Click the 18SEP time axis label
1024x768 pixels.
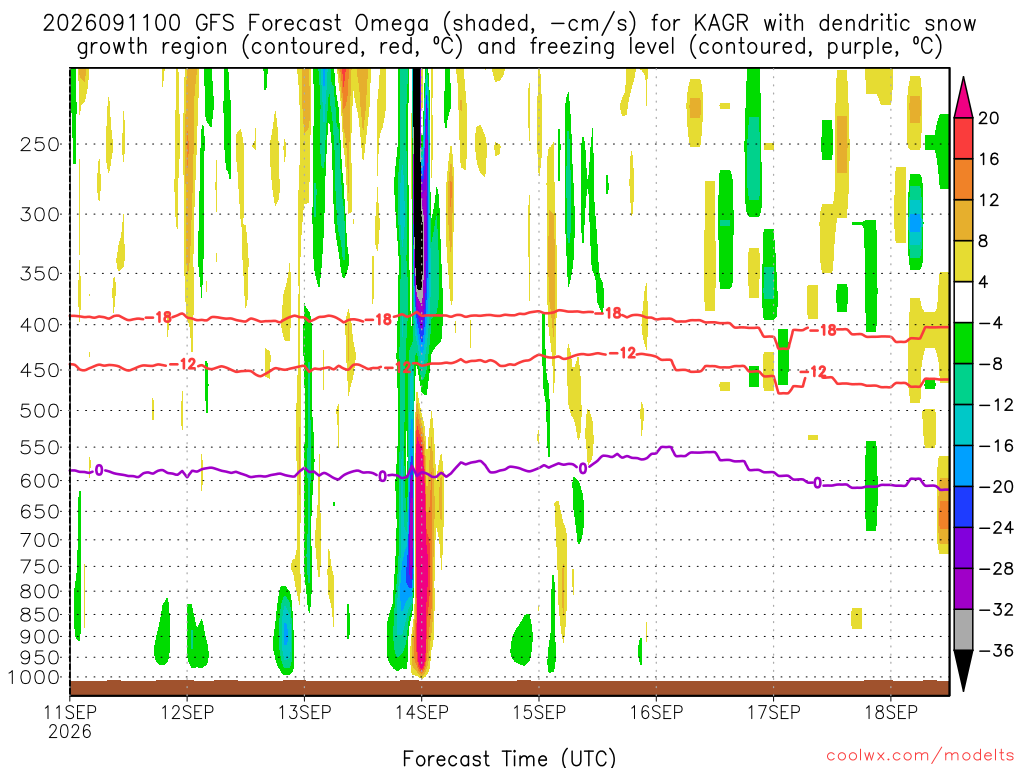(891, 712)
